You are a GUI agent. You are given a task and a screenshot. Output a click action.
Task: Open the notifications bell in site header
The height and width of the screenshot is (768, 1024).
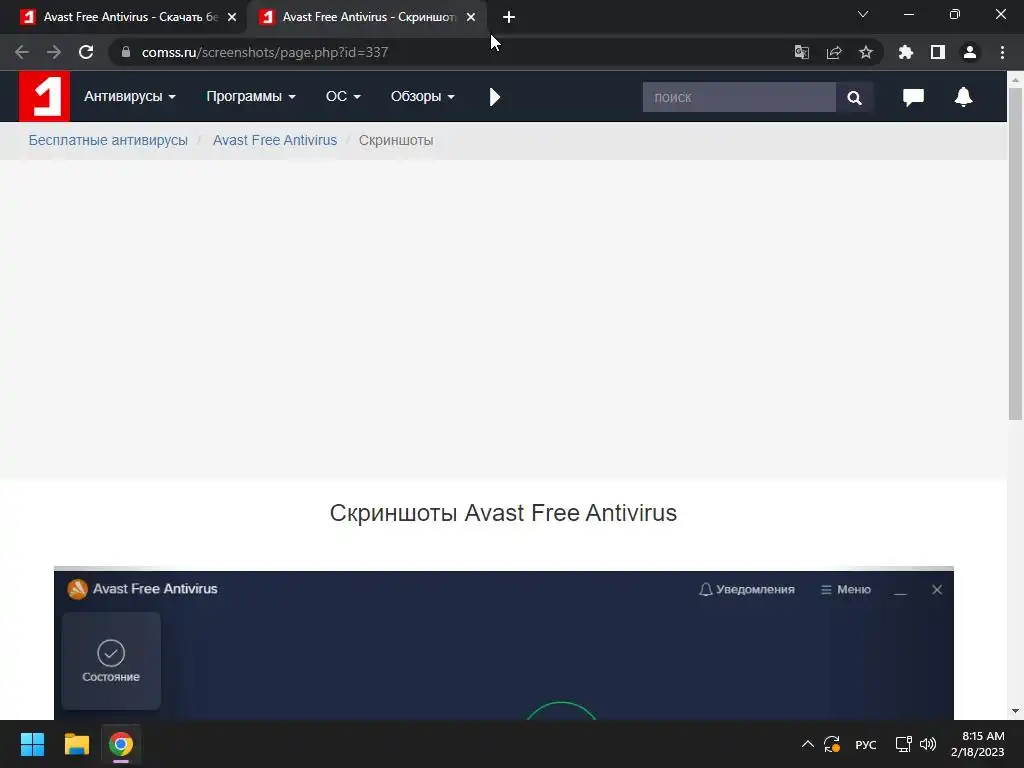coord(963,97)
